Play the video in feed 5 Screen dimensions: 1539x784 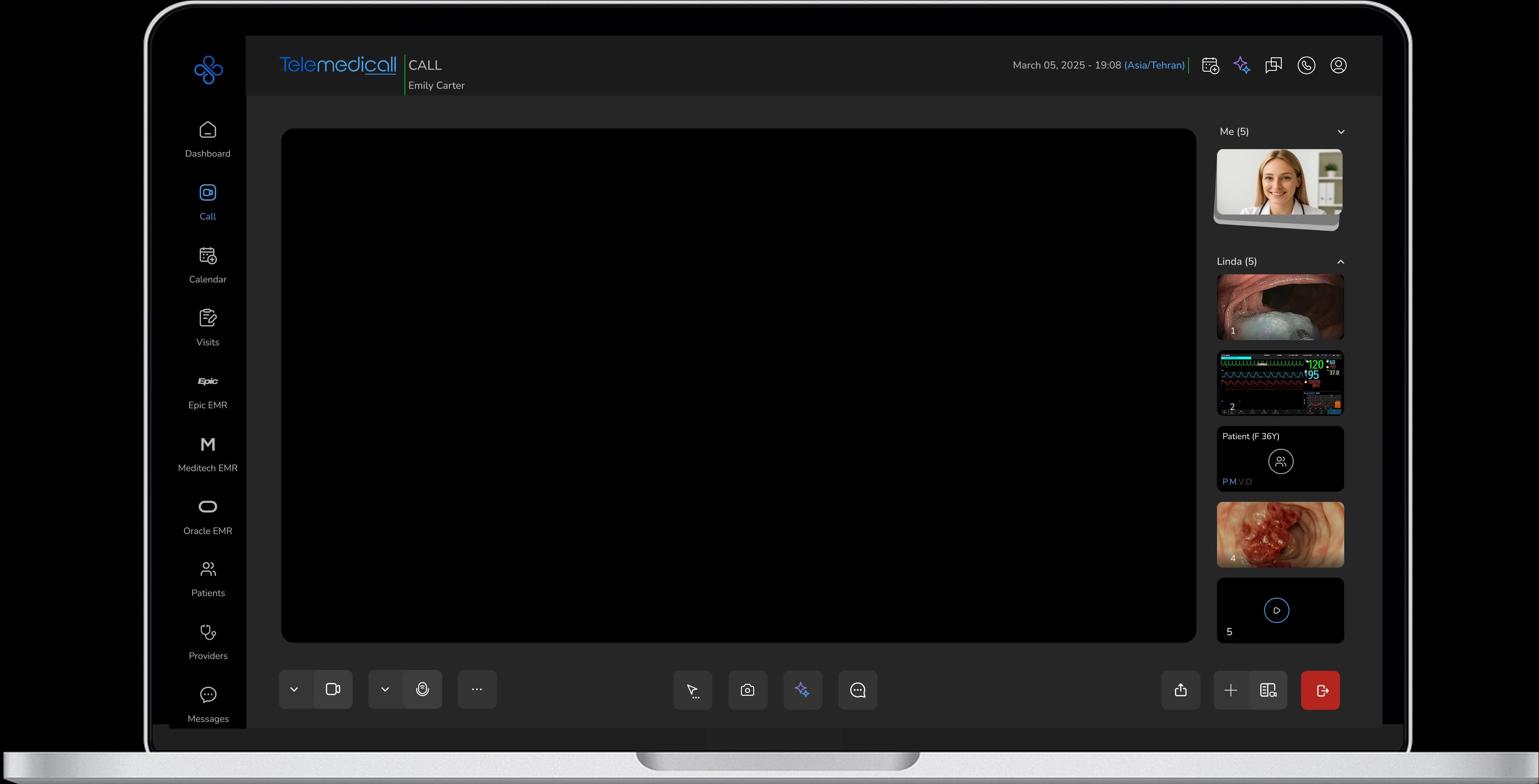(1276, 610)
